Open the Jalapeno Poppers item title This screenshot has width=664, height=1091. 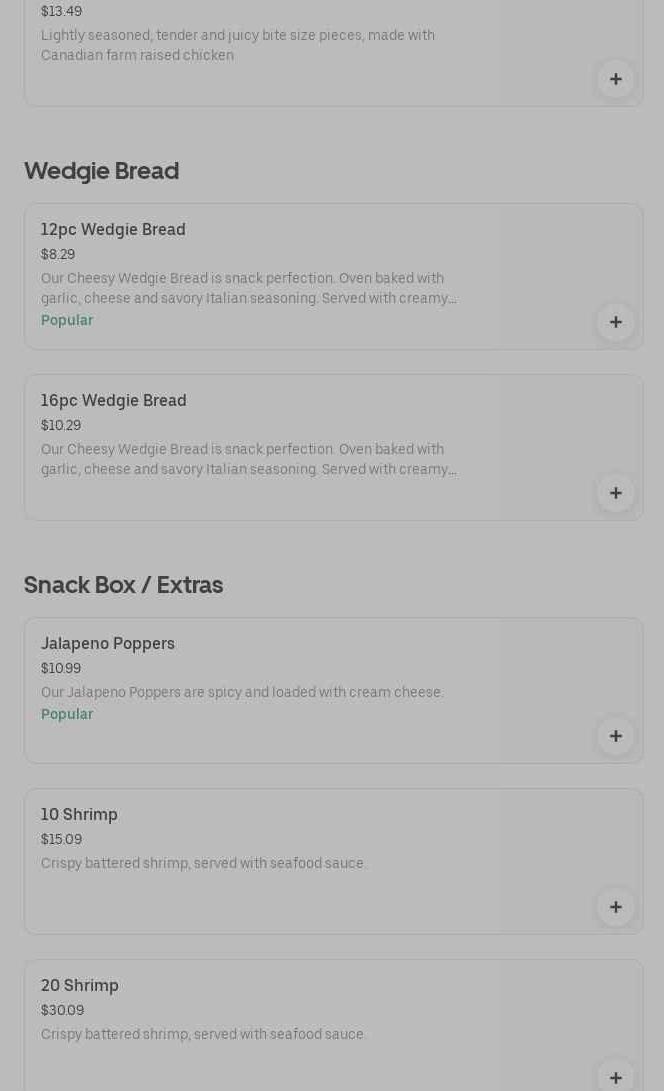pos(108,644)
